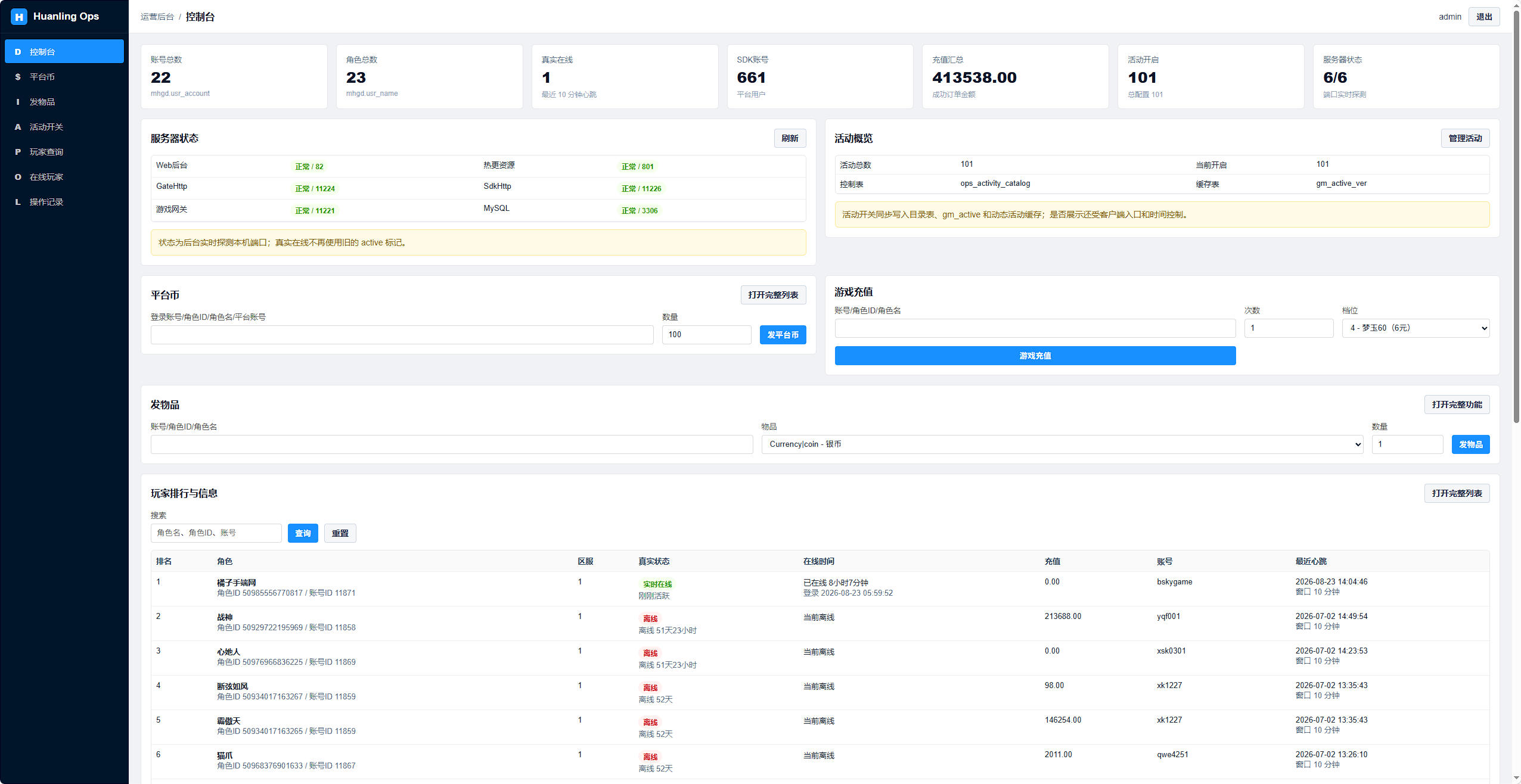The height and width of the screenshot is (784, 1521).
Task: Open 在线玩家 sidebar item with O icon
Action: [64, 176]
